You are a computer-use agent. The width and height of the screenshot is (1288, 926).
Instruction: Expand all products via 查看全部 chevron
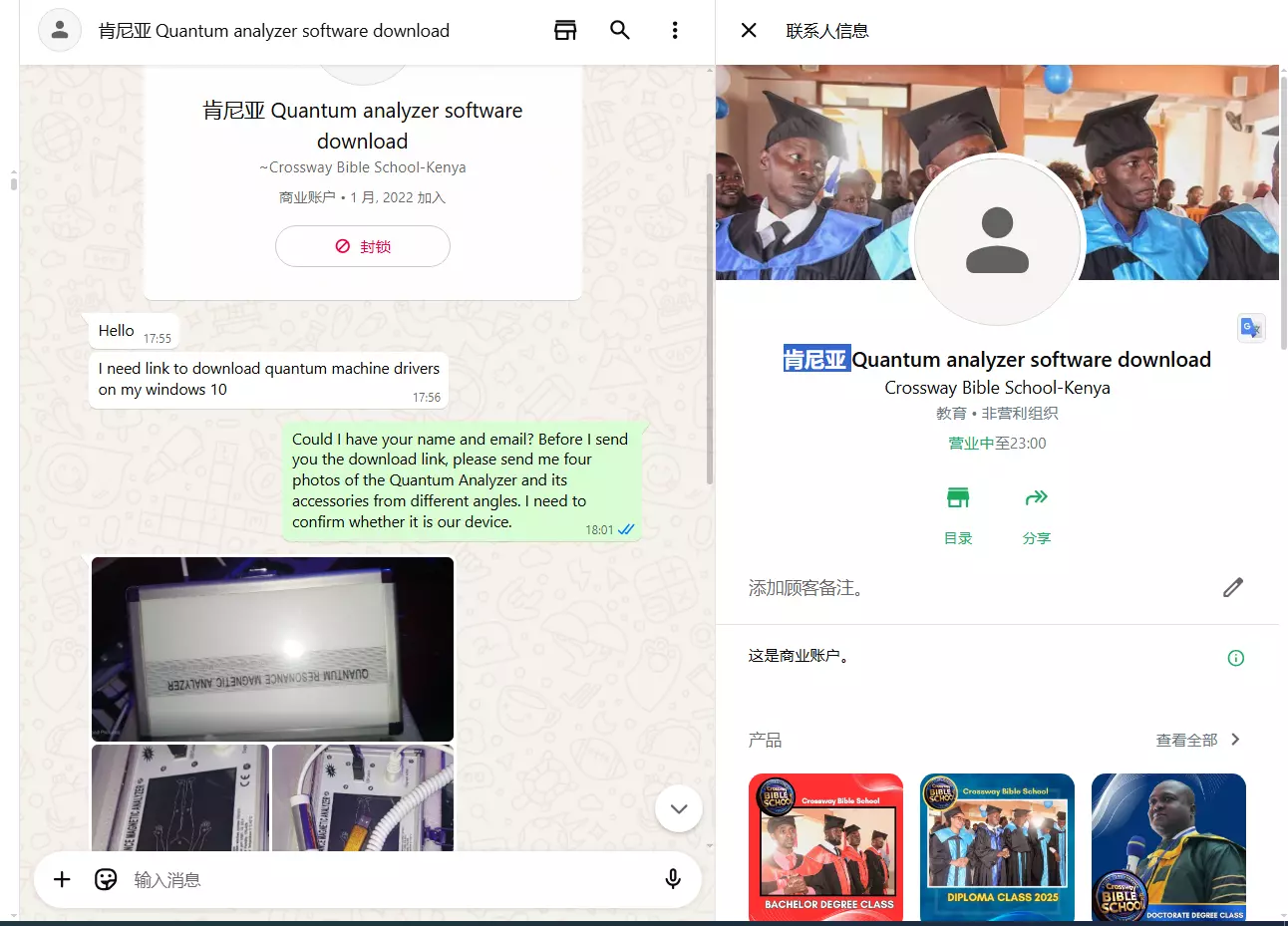(1235, 740)
